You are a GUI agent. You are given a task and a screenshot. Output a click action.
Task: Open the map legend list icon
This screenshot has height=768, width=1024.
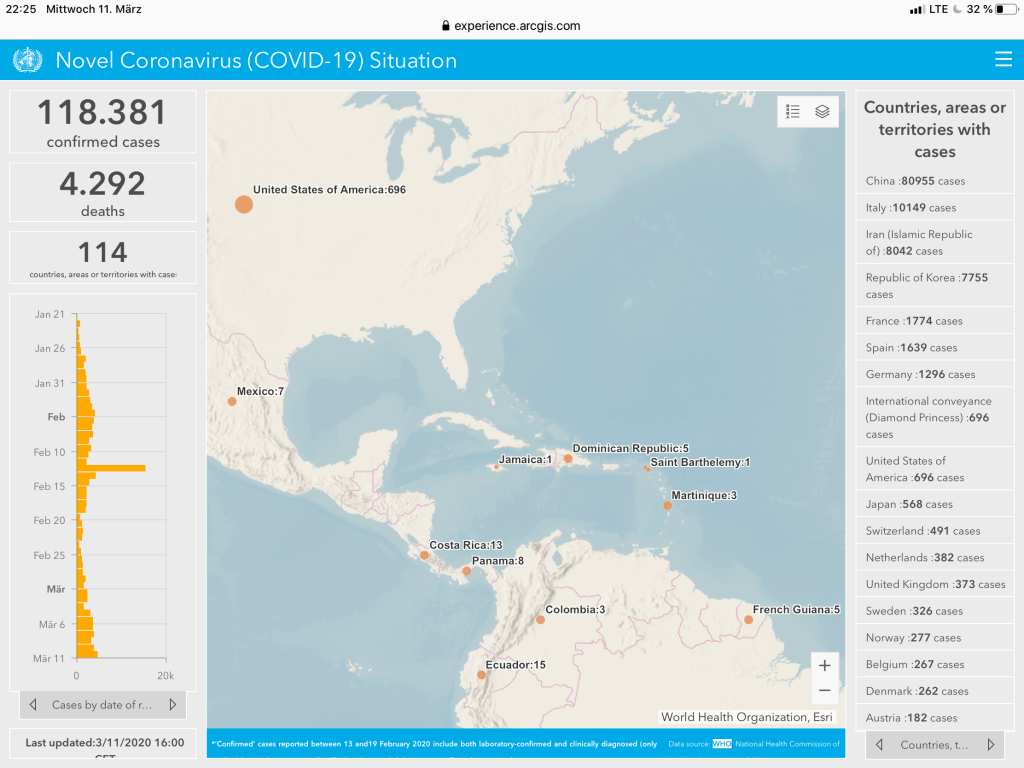point(793,112)
